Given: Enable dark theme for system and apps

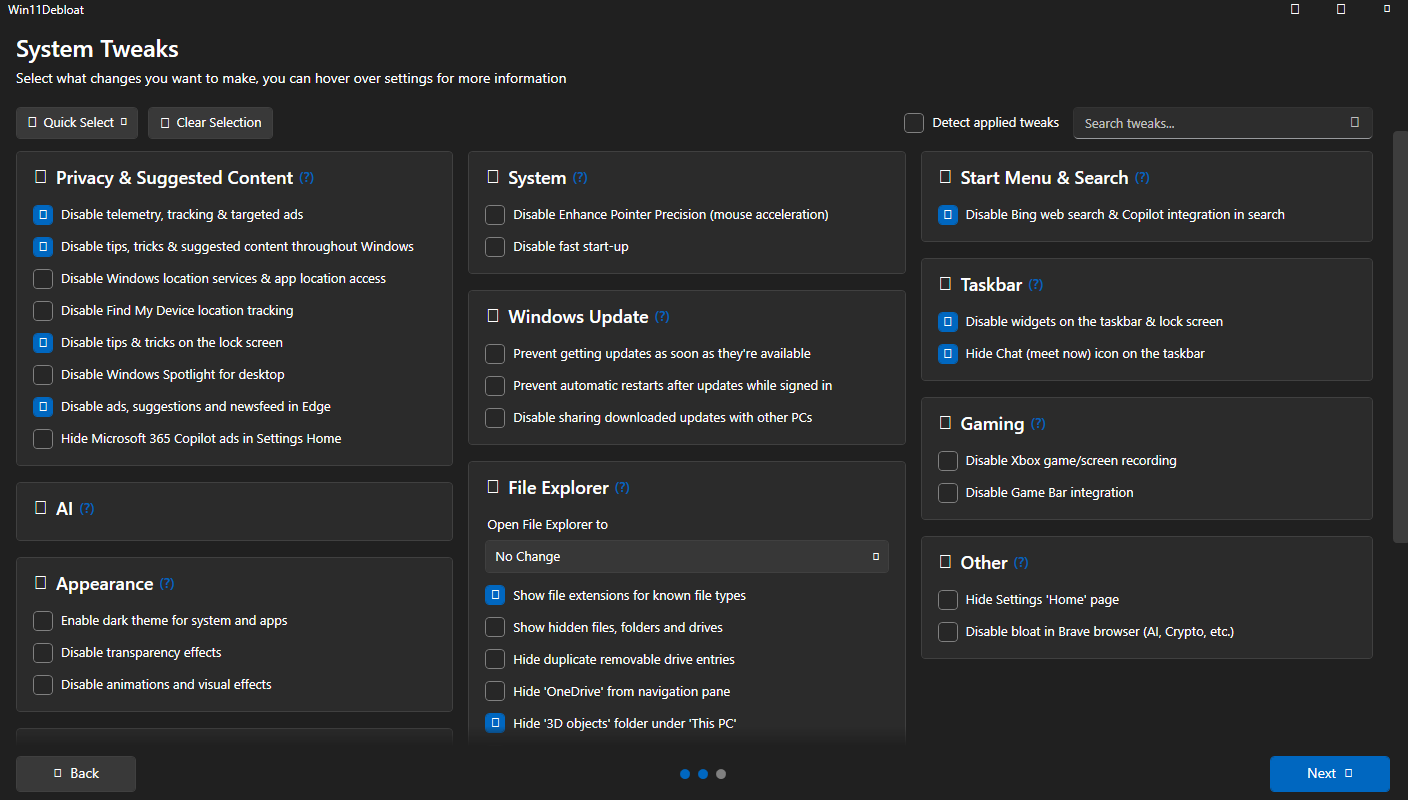Looking at the screenshot, I should click(x=43, y=621).
